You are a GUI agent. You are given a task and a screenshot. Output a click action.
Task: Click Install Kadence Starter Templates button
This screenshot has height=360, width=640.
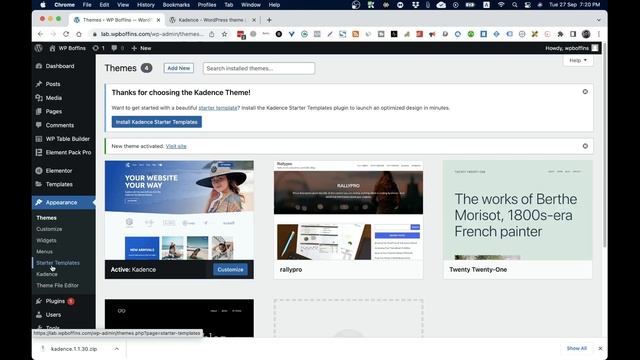pos(157,122)
